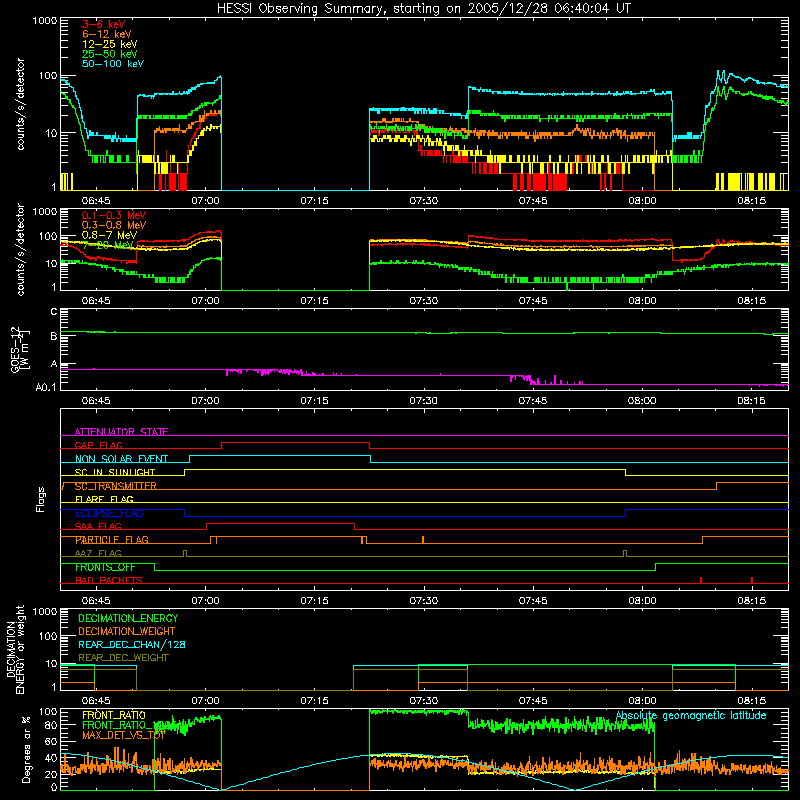Click the 'Flags' vertical axis title
Viewport: 800px width, 800px height.
41,499
